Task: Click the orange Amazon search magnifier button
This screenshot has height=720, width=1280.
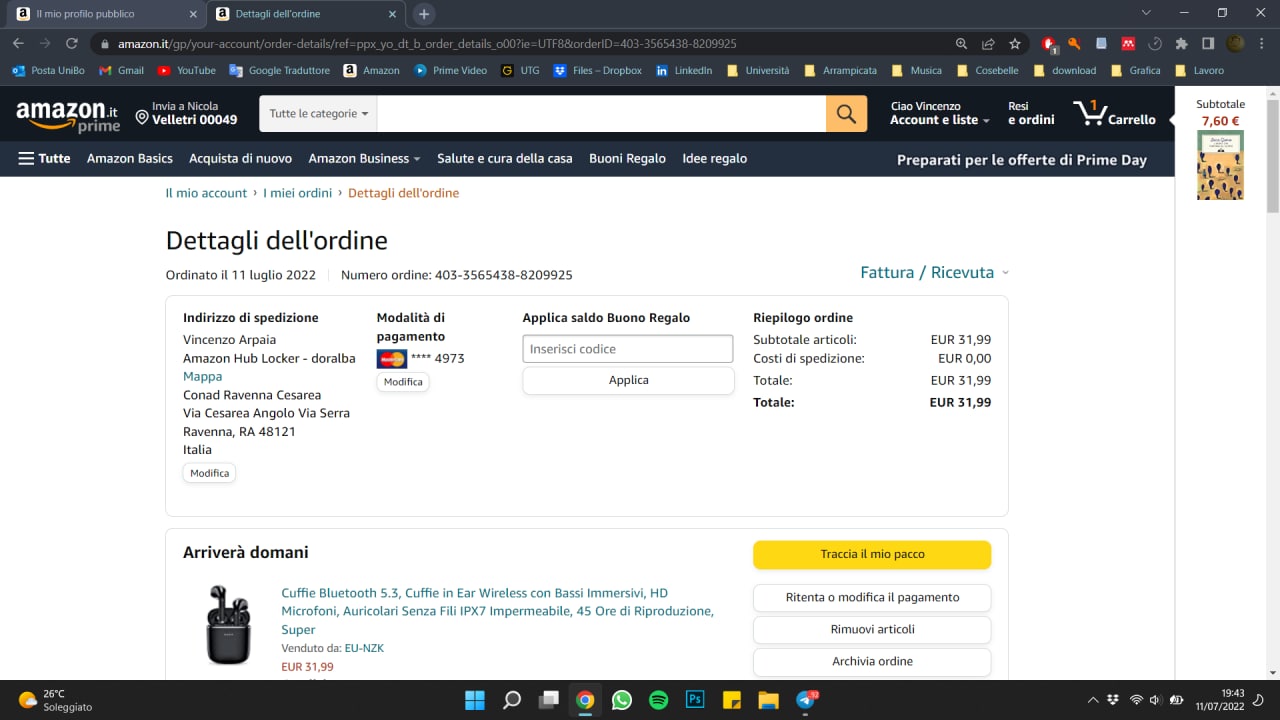Action: point(846,114)
